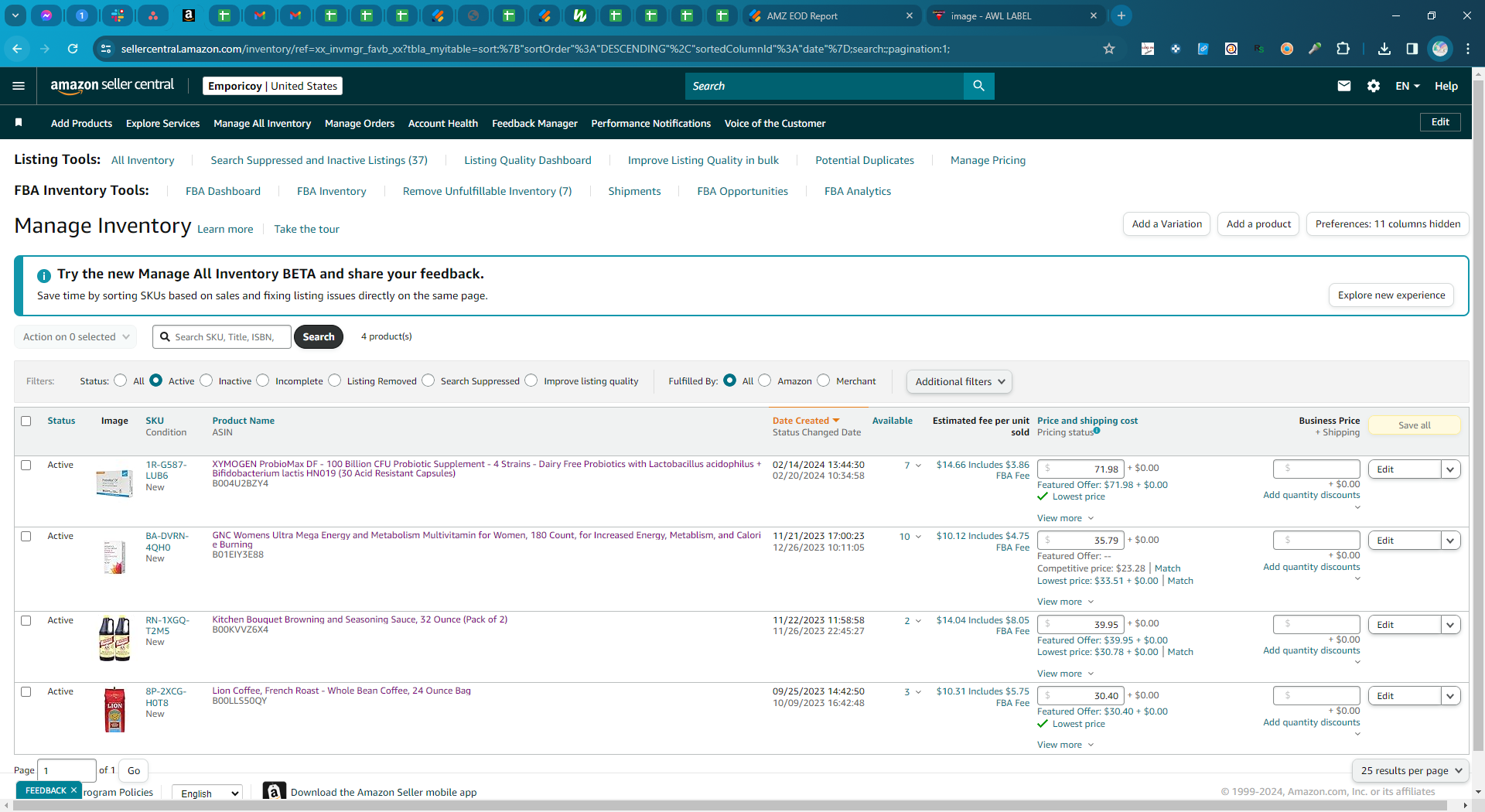Open the Chrome profile avatar
Screen dimensions: 1485x812
coord(1440,49)
